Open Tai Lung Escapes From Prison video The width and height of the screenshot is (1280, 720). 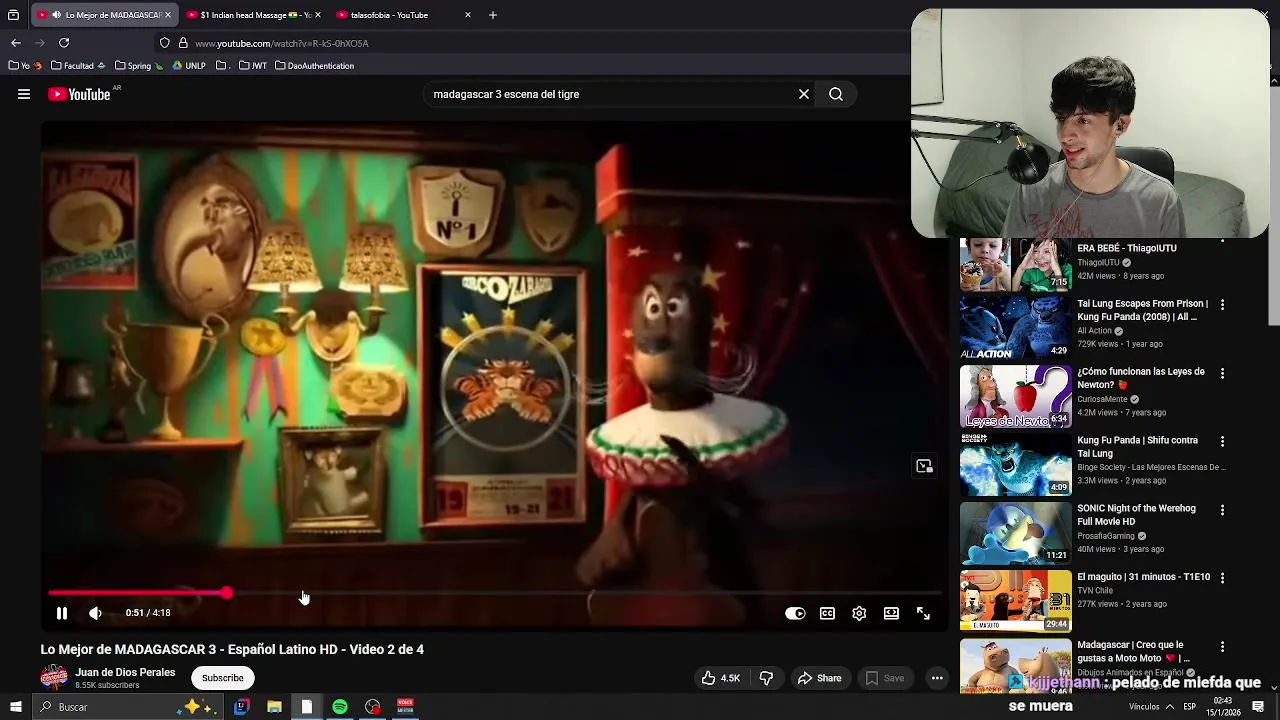pos(1015,328)
